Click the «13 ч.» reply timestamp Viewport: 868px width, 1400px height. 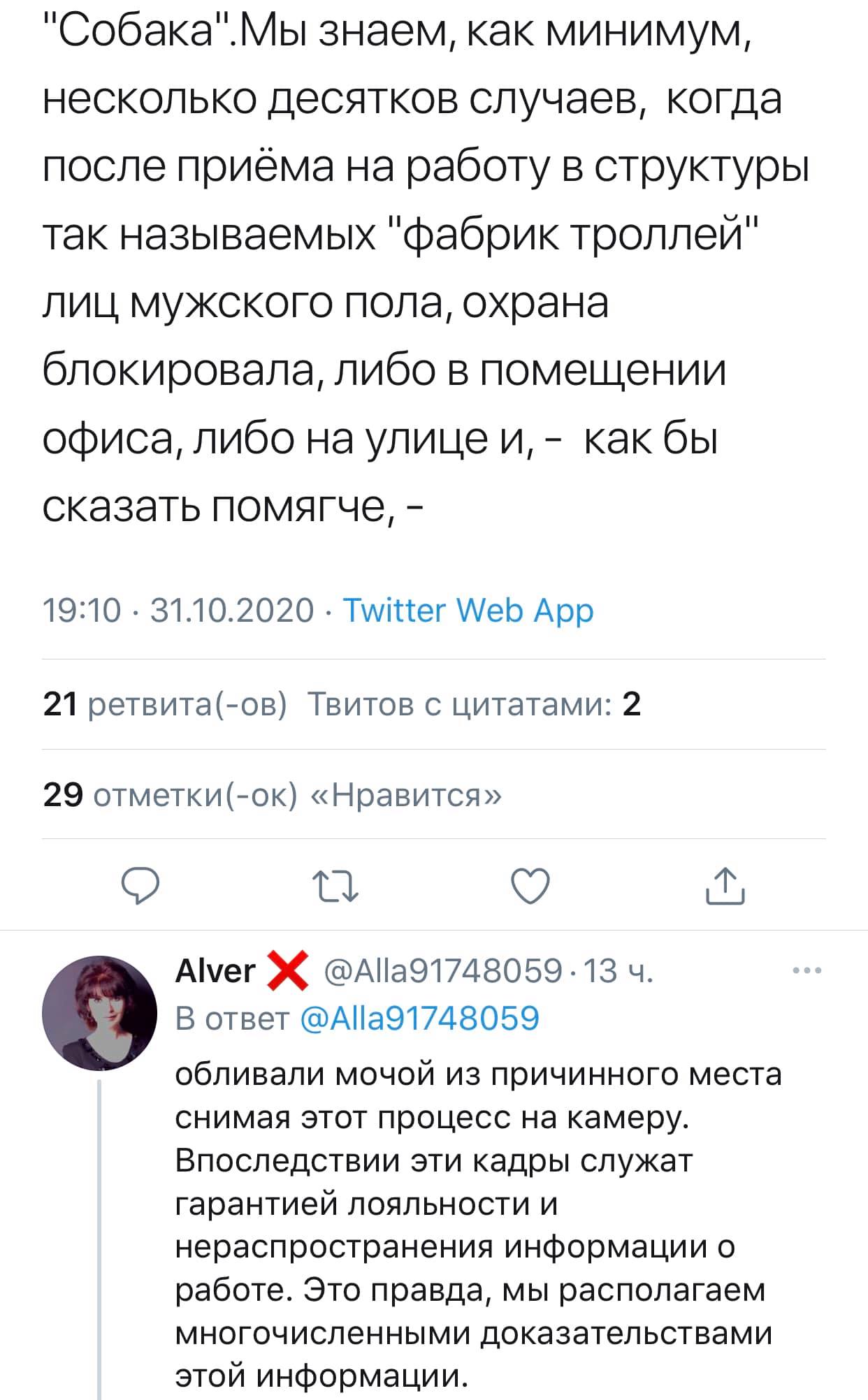(619, 971)
